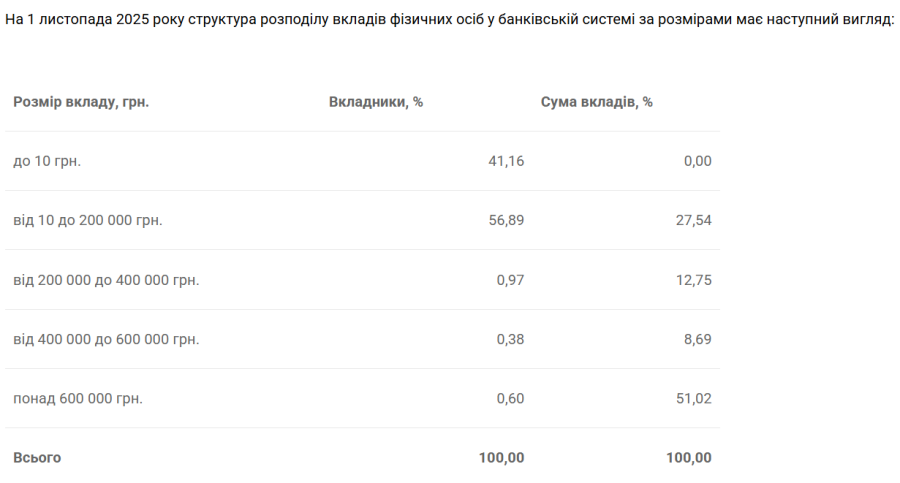This screenshot has height=483, width=900.
Task: Select the 'до 10 грн.' row label
Action: [47, 161]
